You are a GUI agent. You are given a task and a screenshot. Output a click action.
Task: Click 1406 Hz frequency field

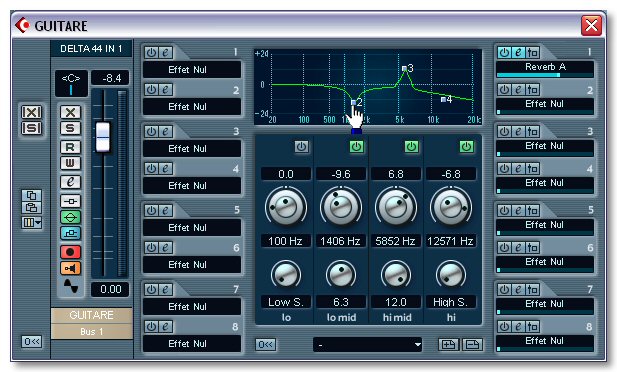[x=341, y=241]
